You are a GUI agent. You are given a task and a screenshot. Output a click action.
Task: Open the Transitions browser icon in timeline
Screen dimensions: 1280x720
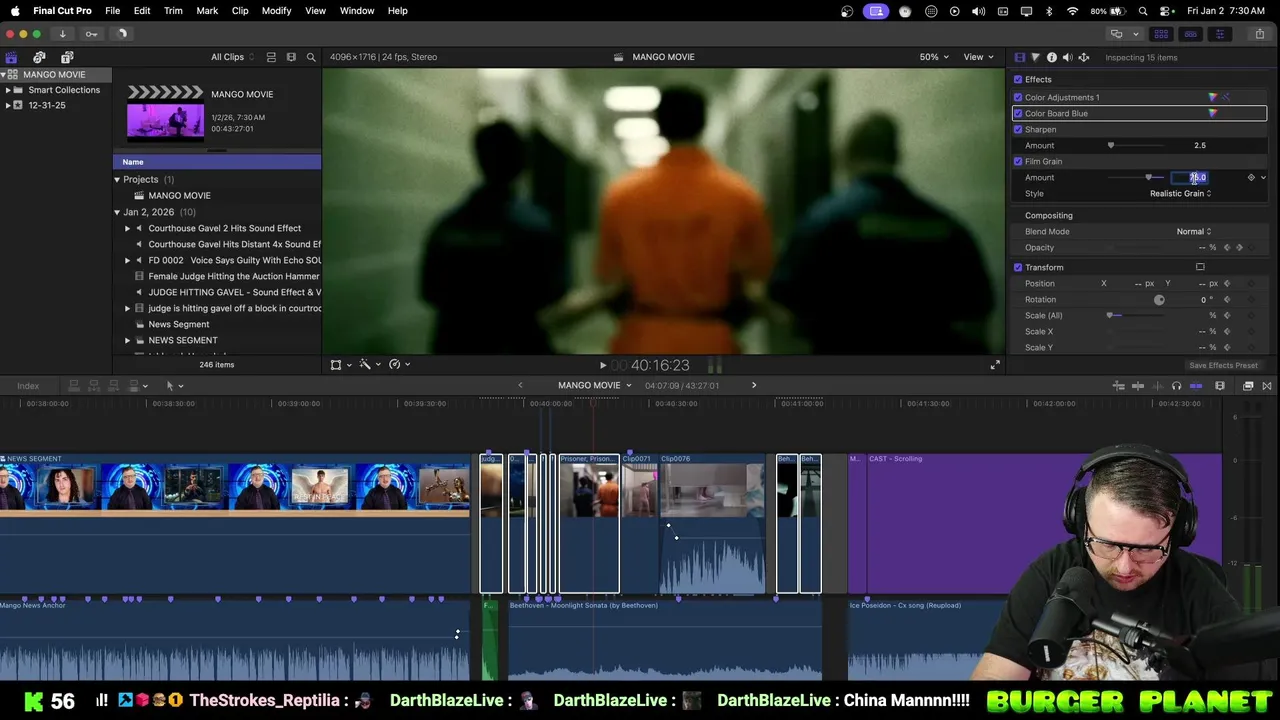1267,386
